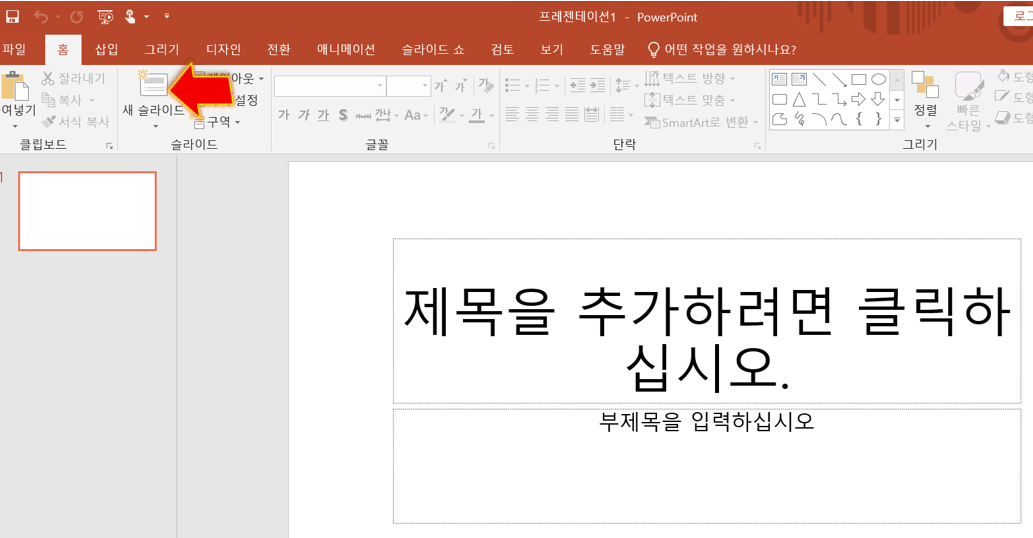Switch to the 그리기 tab
The image size is (1033, 538).
click(161, 49)
